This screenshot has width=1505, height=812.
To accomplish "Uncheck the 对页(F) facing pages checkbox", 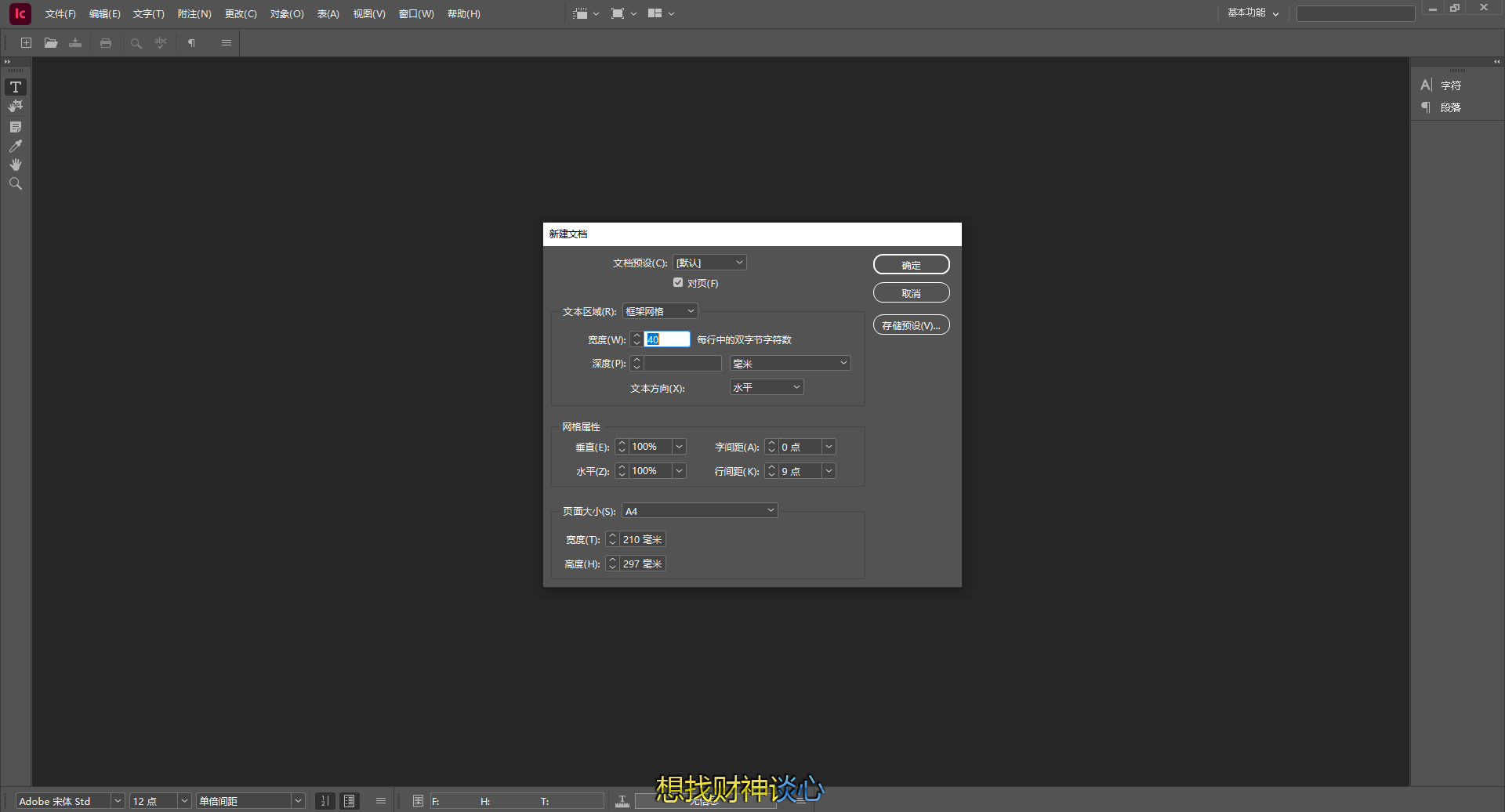I will point(678,282).
